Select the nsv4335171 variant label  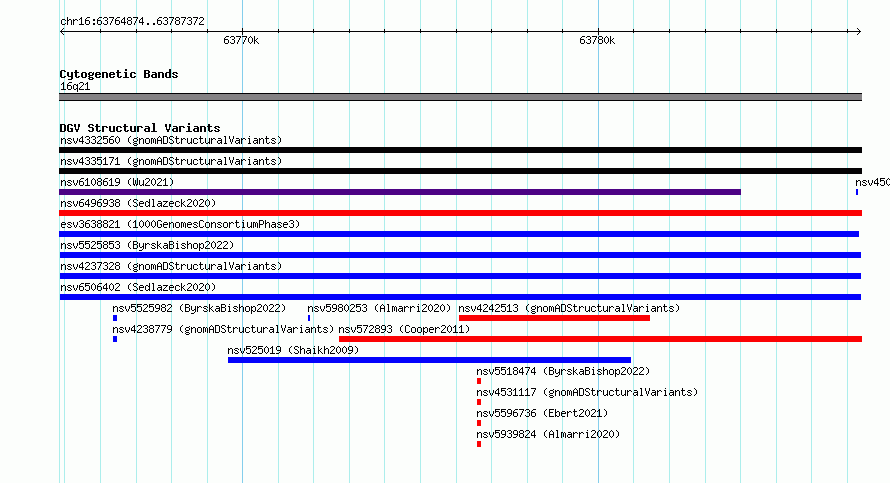click(x=171, y=161)
